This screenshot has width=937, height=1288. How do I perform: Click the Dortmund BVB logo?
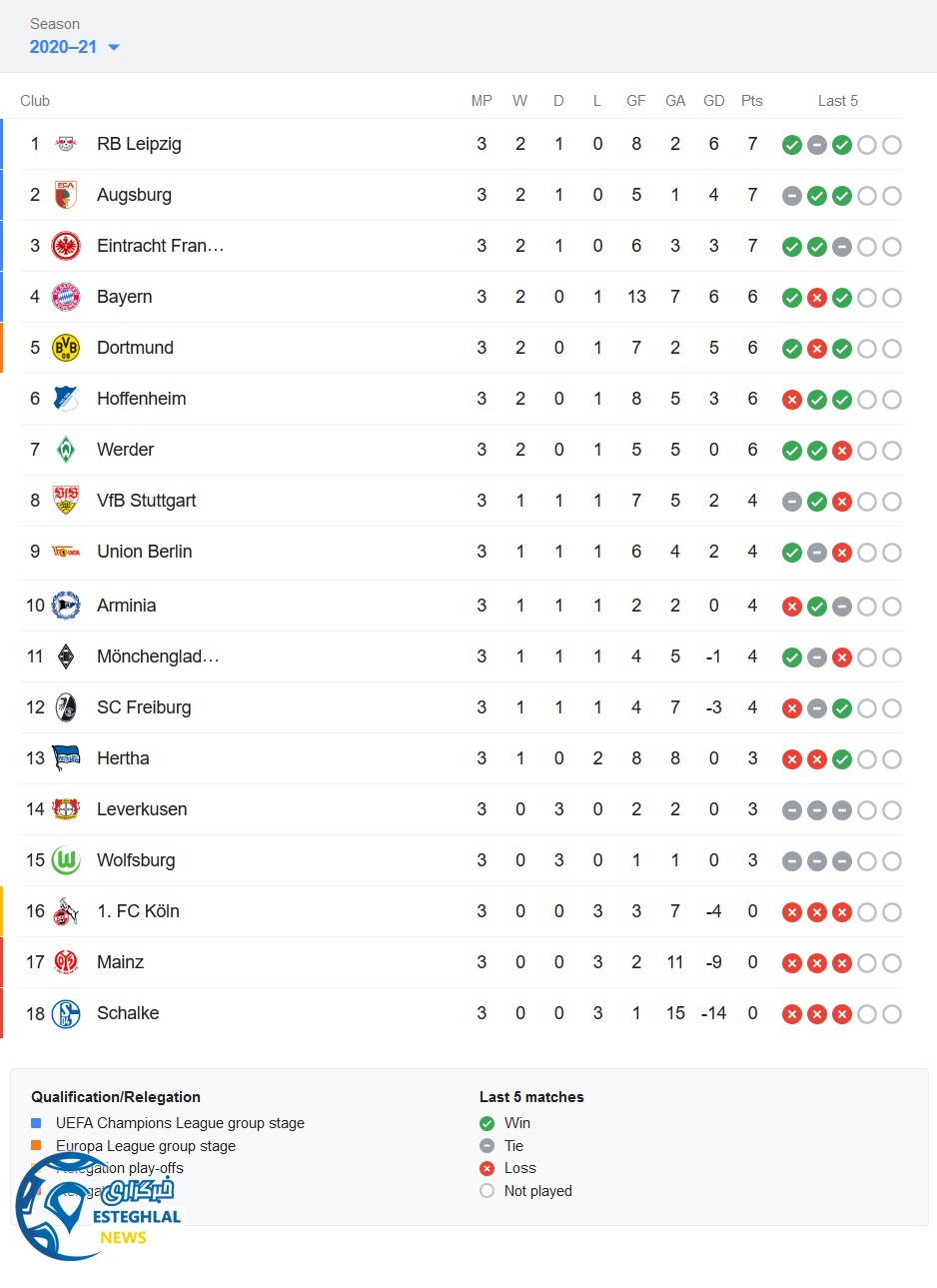(66, 348)
